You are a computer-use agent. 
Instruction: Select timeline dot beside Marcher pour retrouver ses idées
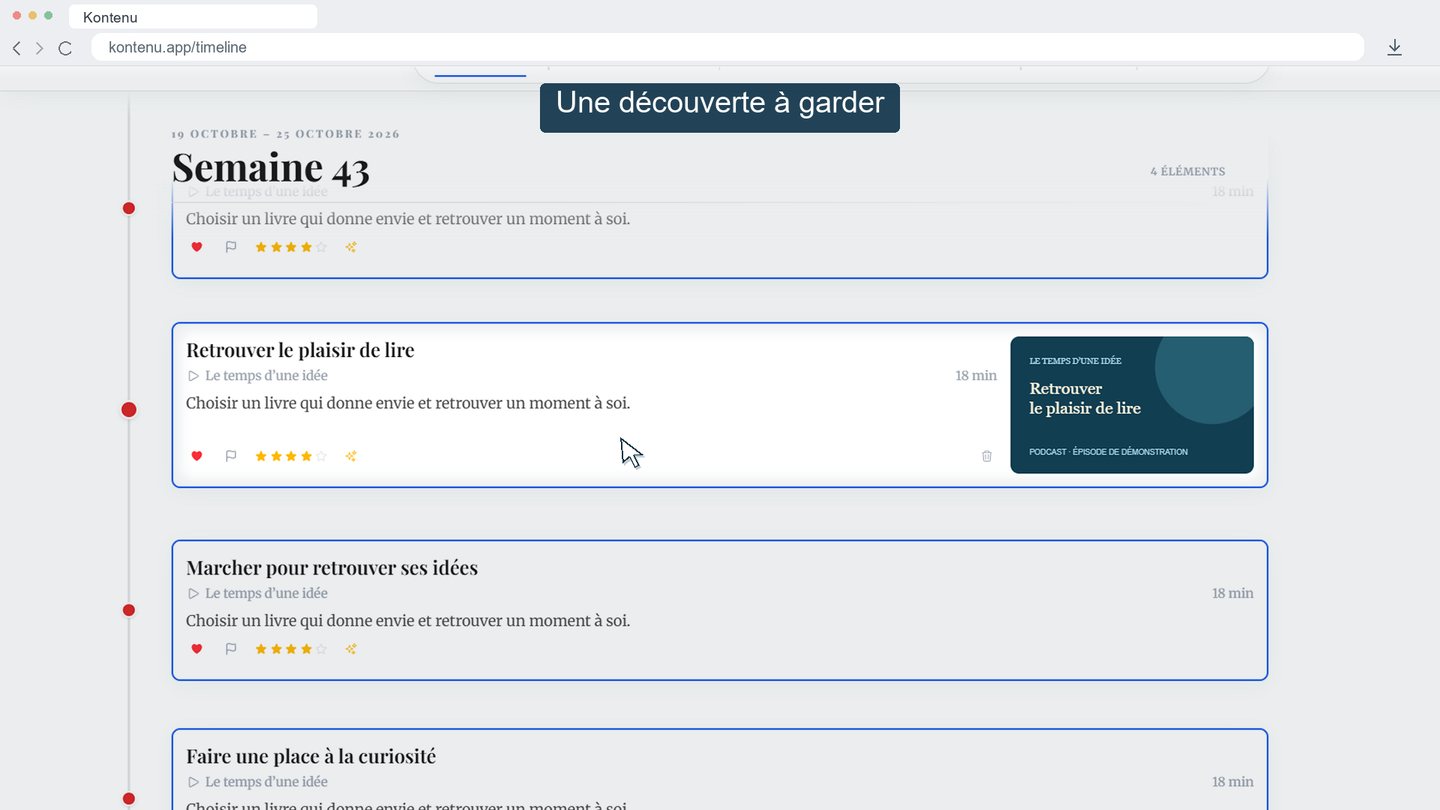[129, 611]
